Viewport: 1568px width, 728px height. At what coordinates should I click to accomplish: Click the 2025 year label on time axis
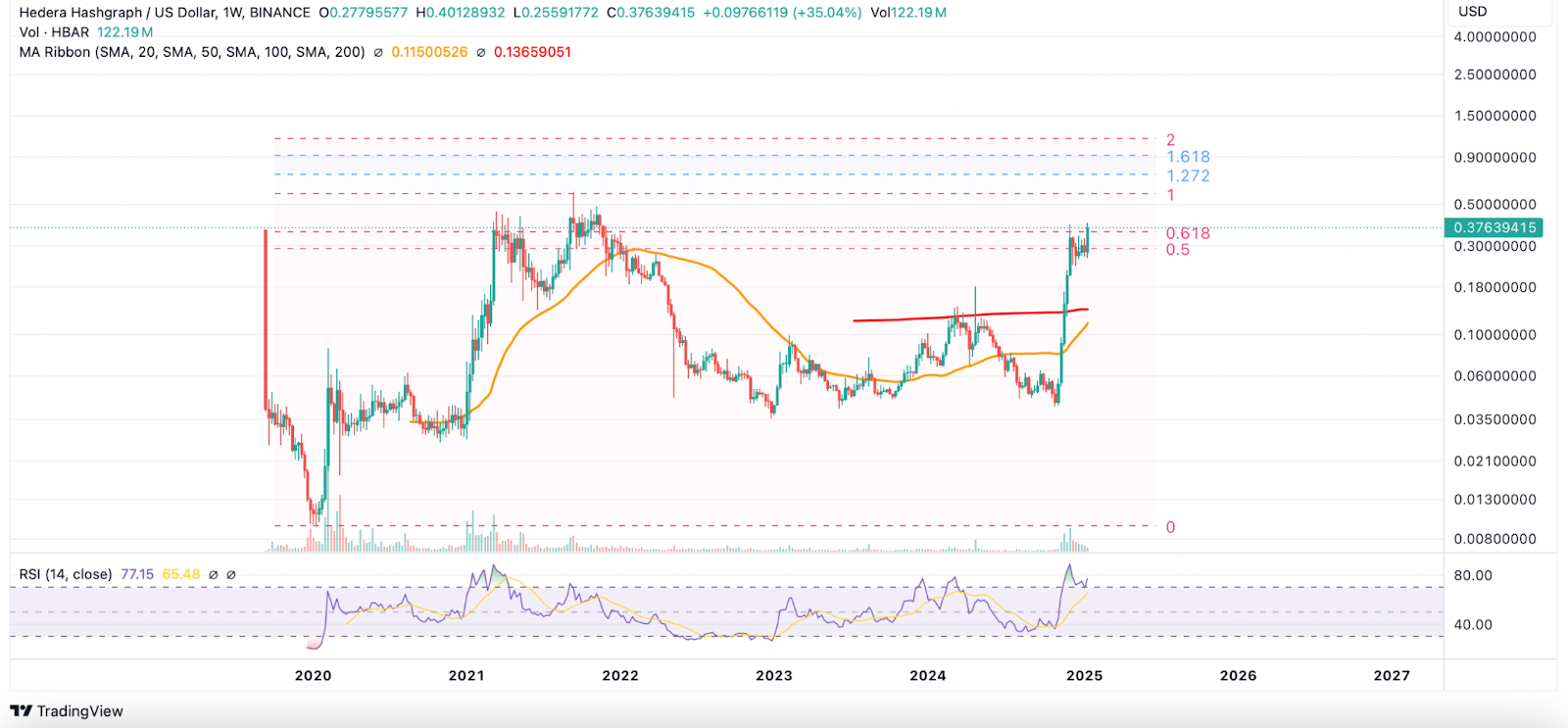[x=1085, y=675]
